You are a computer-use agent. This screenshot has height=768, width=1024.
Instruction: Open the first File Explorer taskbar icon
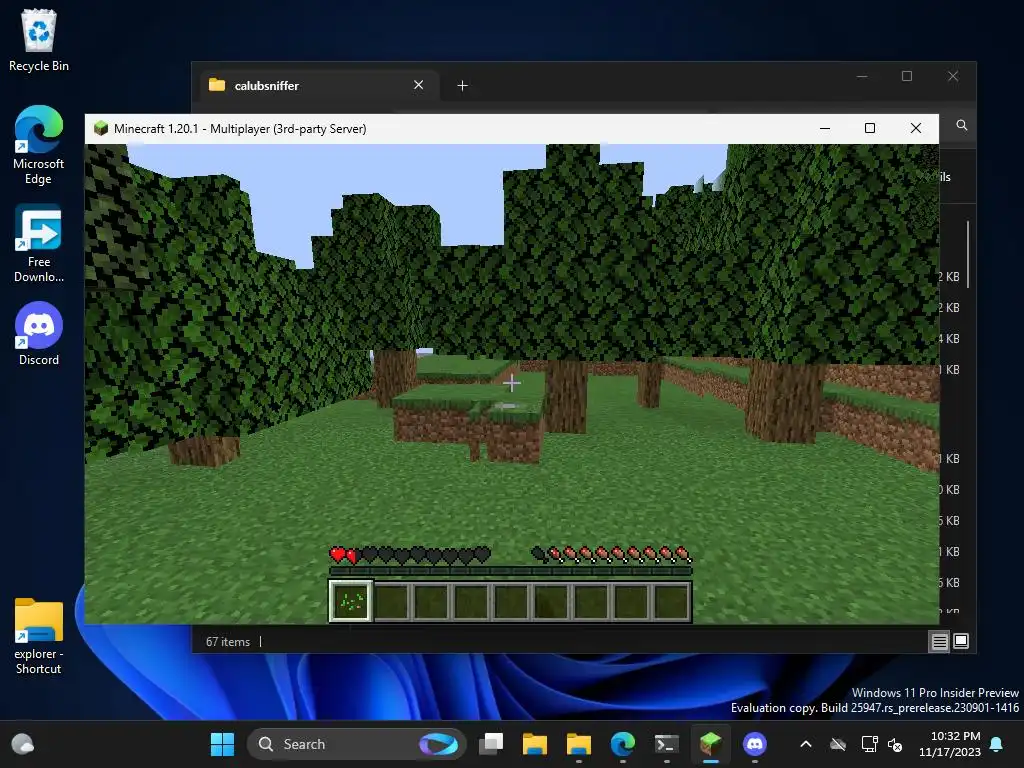(x=535, y=744)
